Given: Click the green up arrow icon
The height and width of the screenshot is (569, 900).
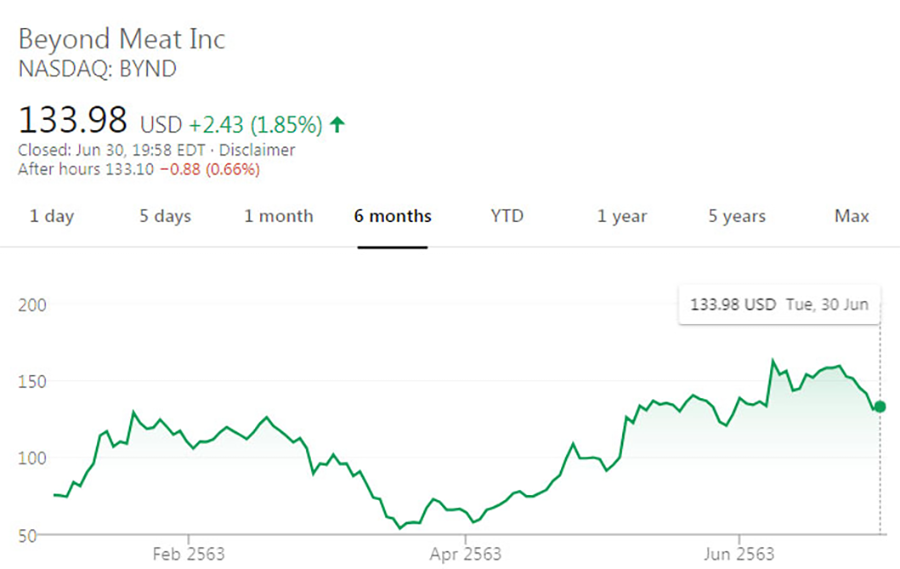Looking at the screenshot, I should click(338, 125).
